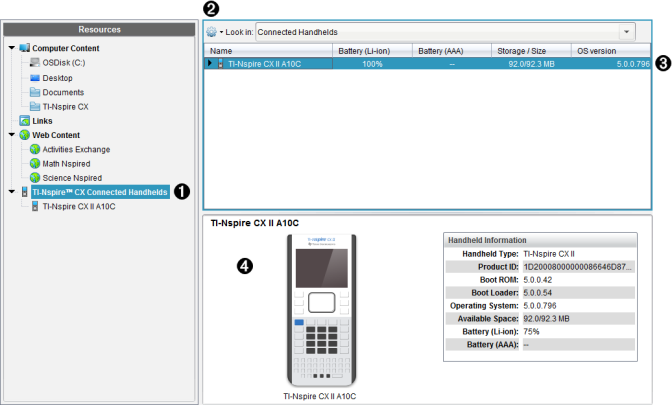Image resolution: width=672 pixels, height=405 pixels.
Task: Sort by Battery (Li-ion) column header
Action: pos(368,50)
